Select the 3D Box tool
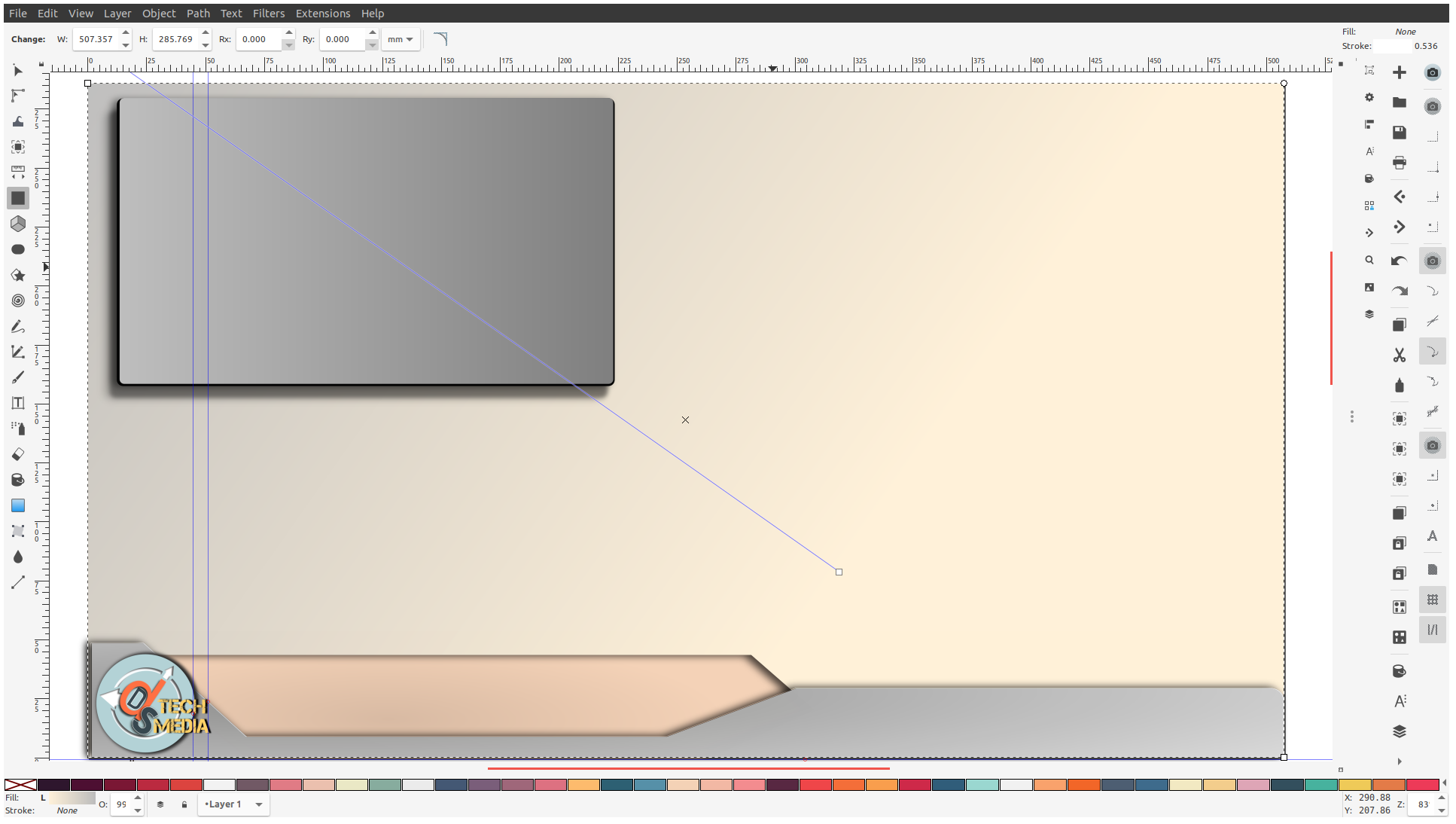Image resolution: width=1456 pixels, height=824 pixels. point(18,224)
